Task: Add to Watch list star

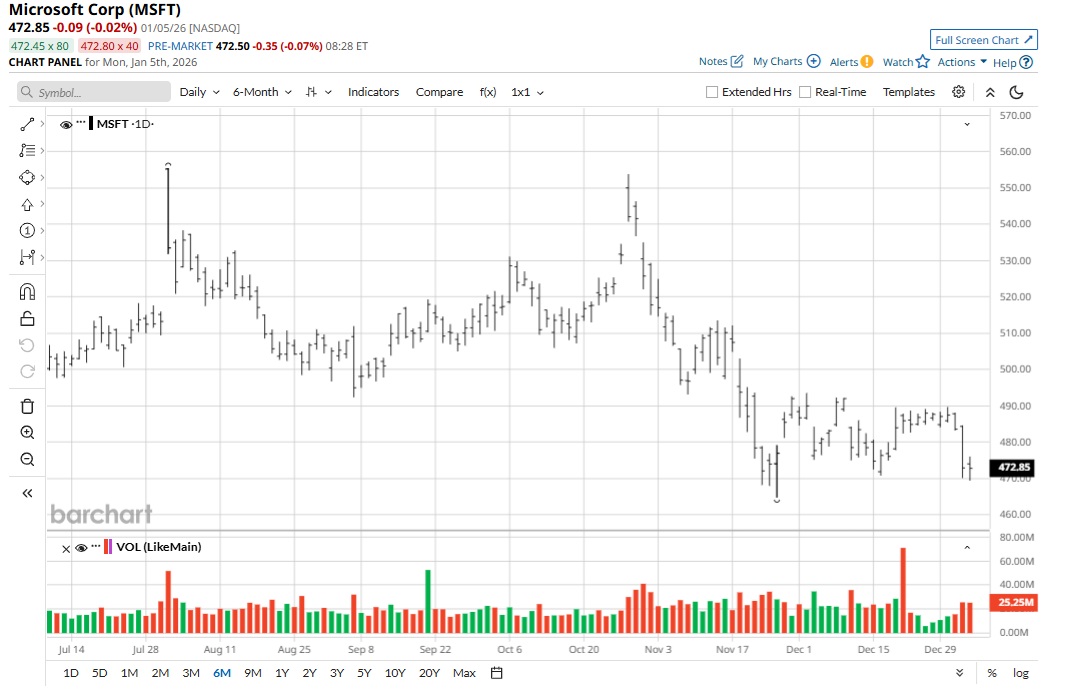Action: [922, 61]
